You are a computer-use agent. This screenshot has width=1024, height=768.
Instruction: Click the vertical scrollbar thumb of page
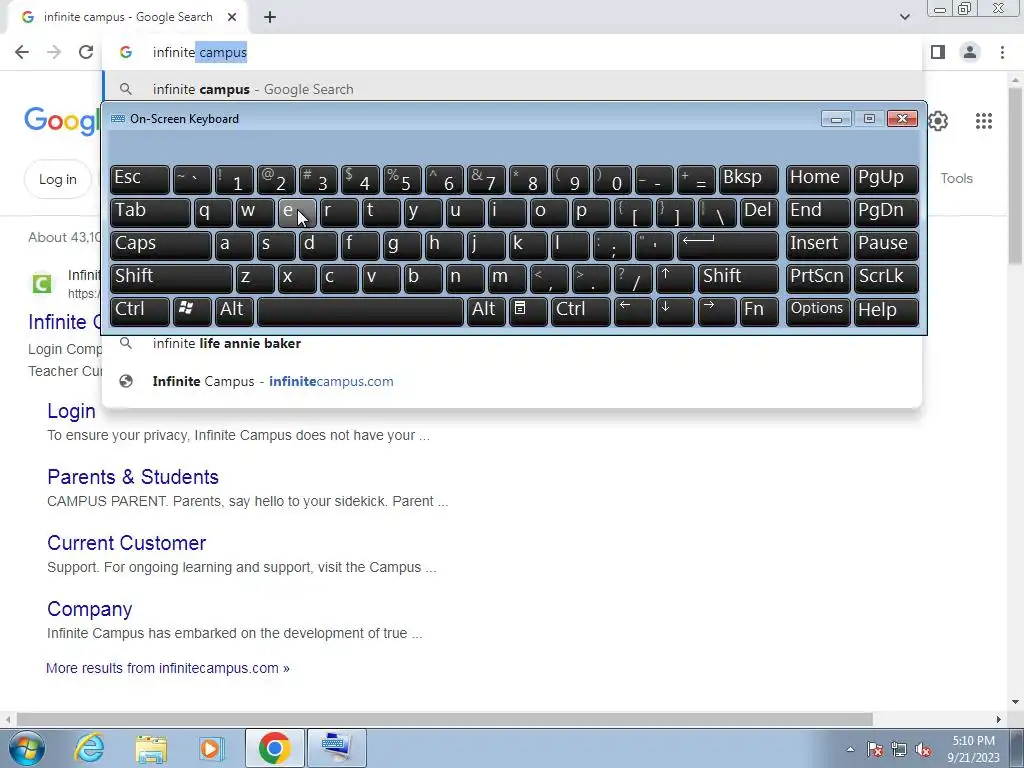(1015, 175)
